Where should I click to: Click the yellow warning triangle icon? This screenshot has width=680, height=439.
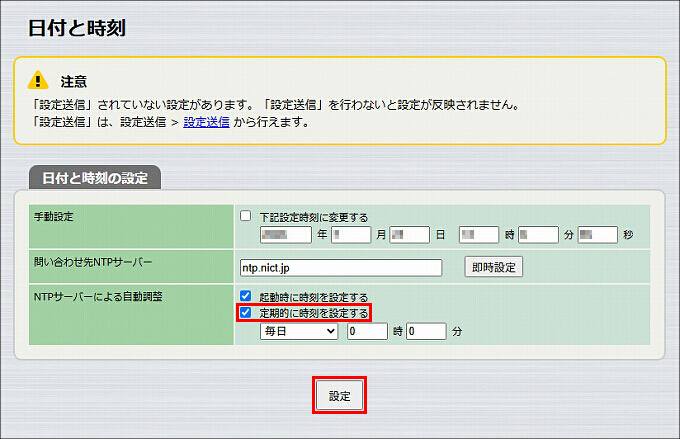pyautogui.click(x=38, y=80)
